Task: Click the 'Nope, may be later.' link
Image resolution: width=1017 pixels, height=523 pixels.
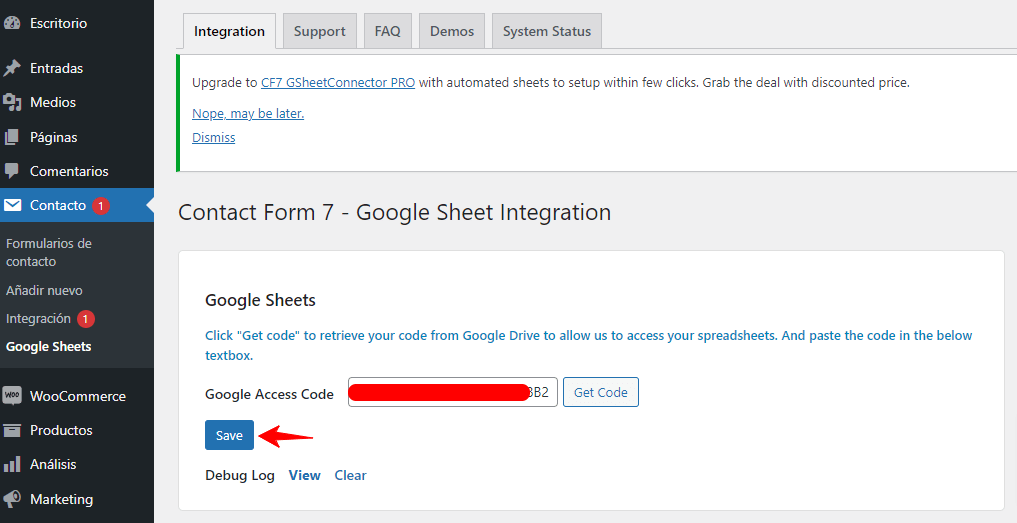Action: coord(248,114)
